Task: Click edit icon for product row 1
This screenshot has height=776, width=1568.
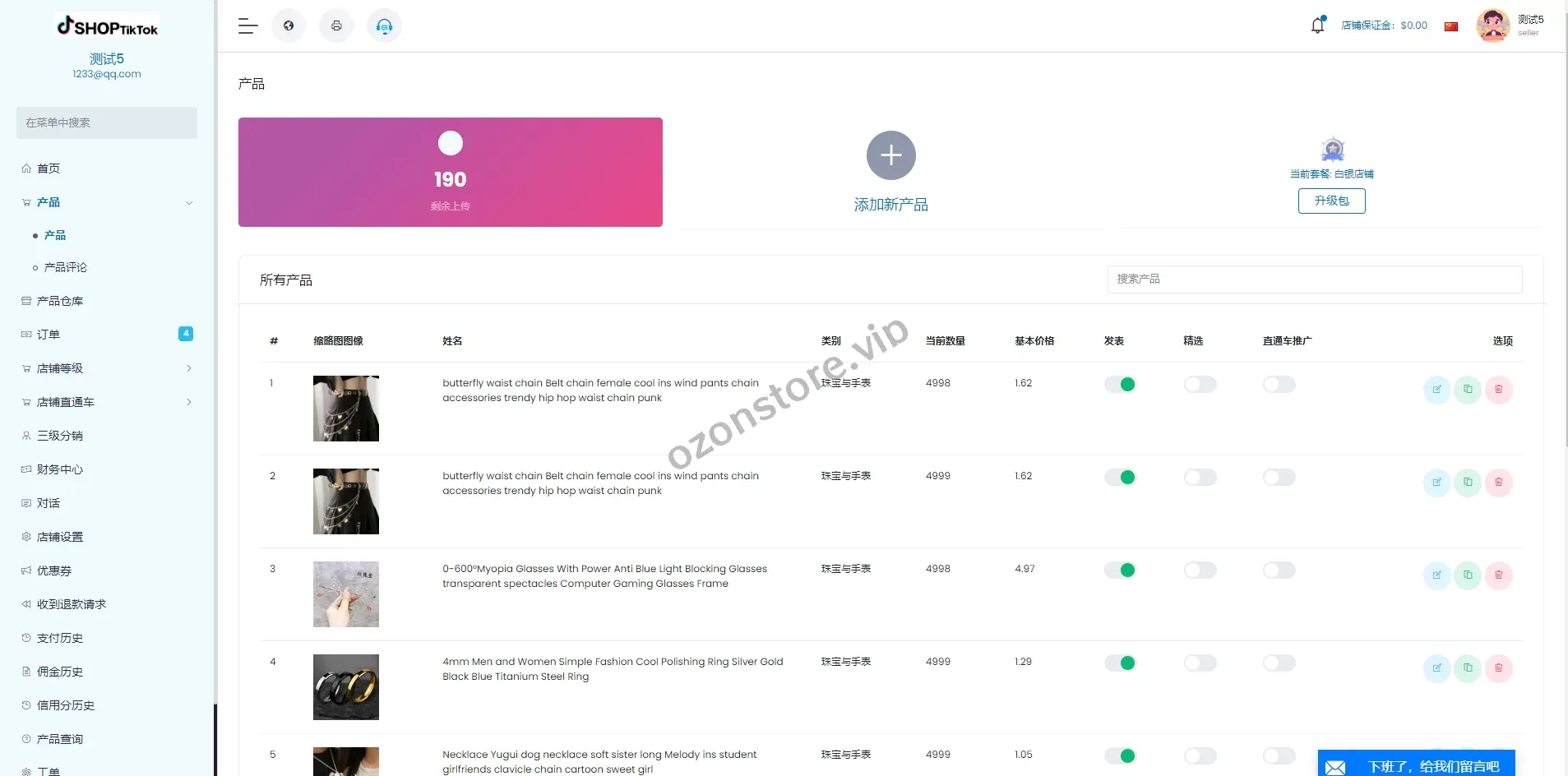Action: click(1436, 390)
